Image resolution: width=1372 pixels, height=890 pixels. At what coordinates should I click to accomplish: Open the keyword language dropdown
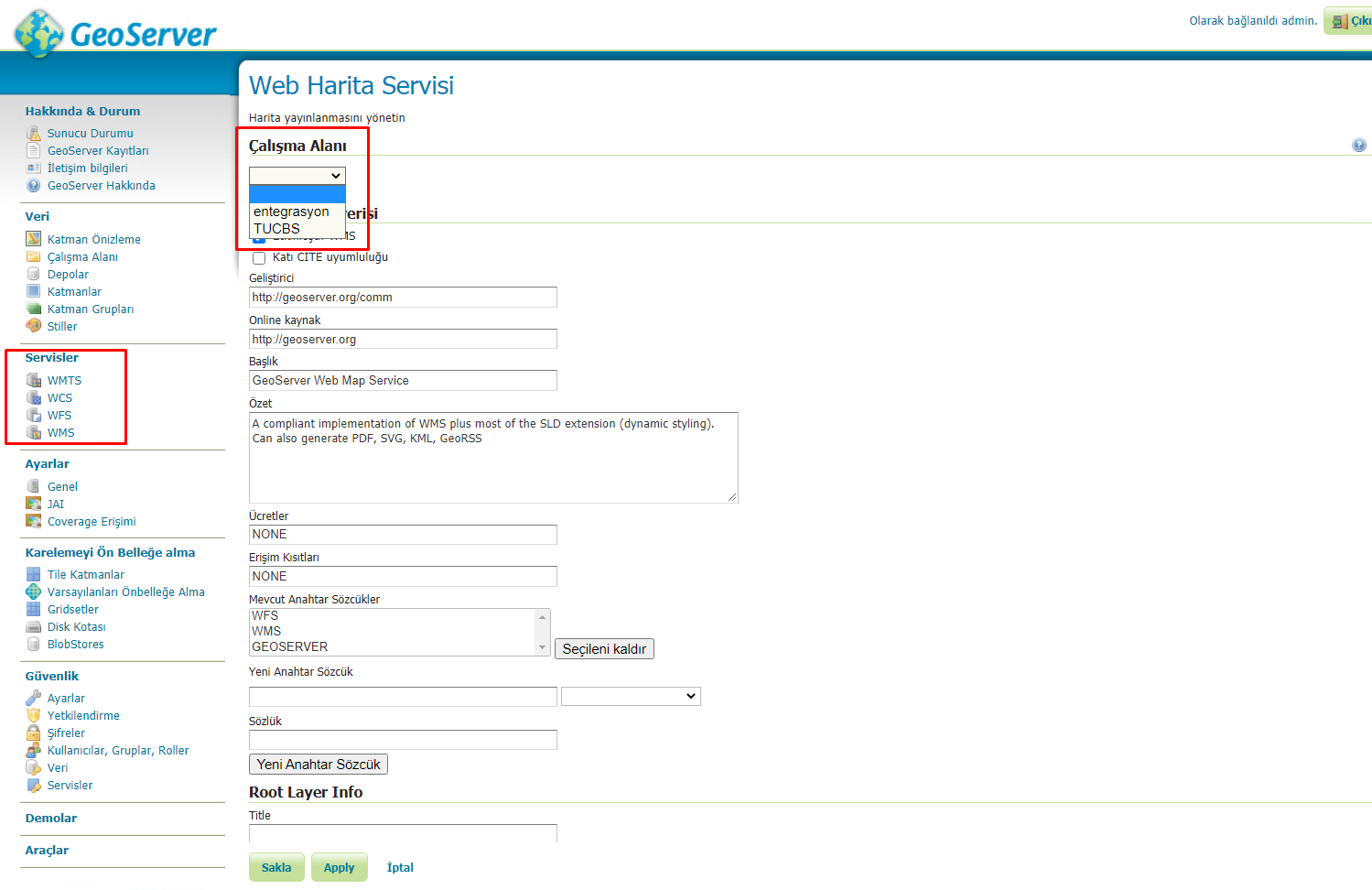click(631, 697)
